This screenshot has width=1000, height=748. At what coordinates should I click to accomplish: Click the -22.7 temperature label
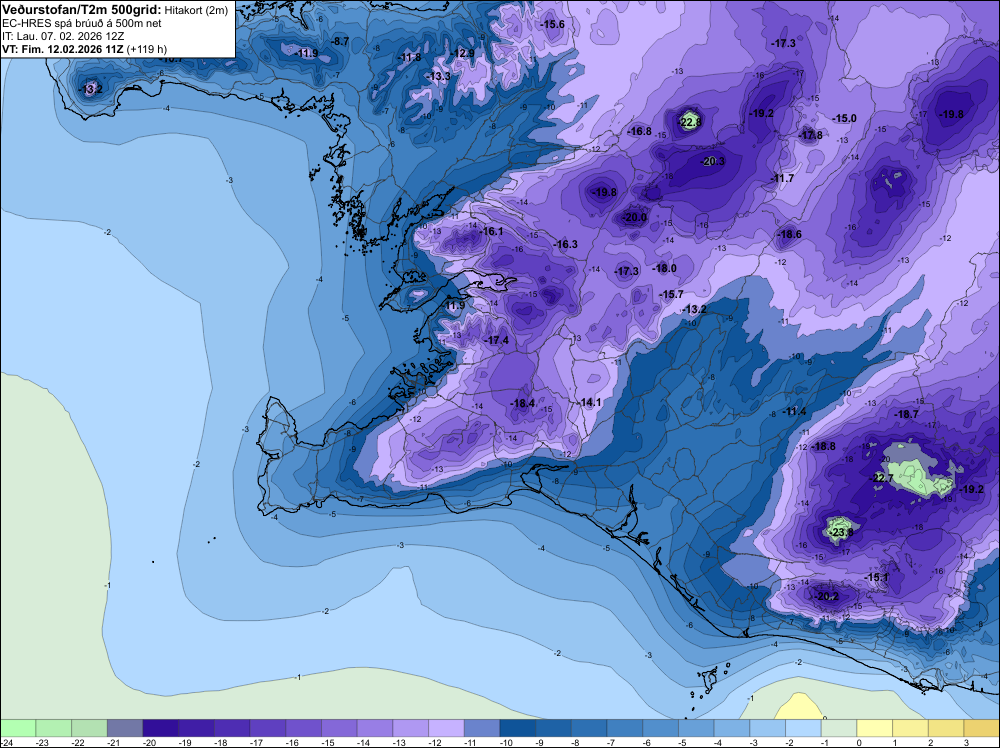[882, 478]
